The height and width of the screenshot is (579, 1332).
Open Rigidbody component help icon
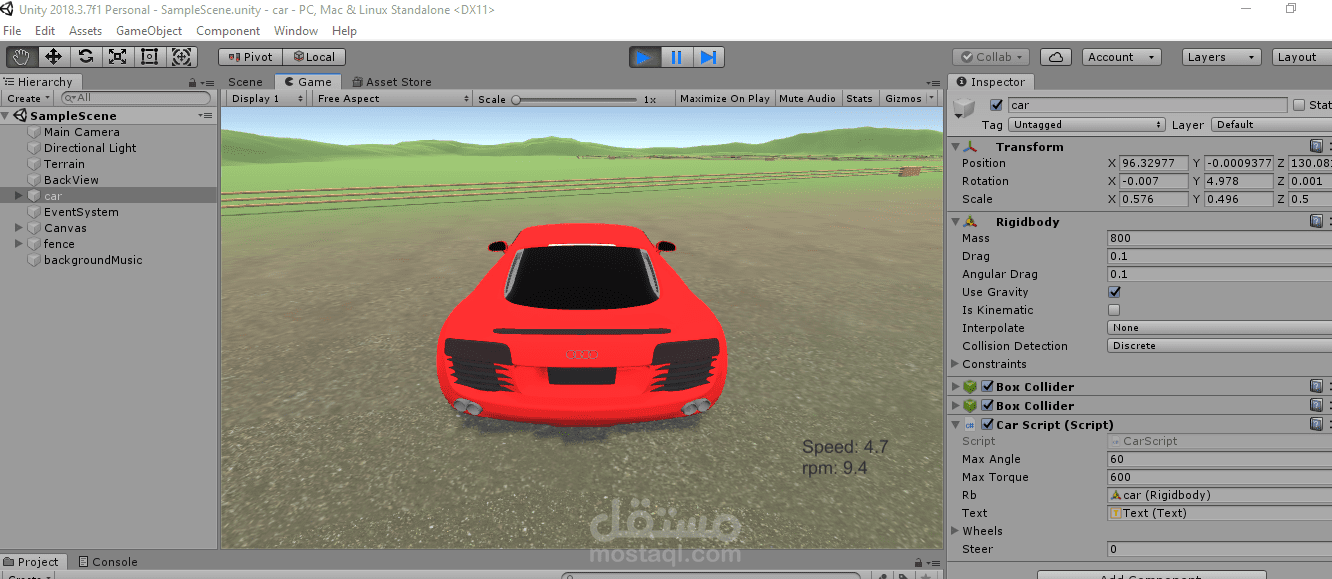(1317, 222)
